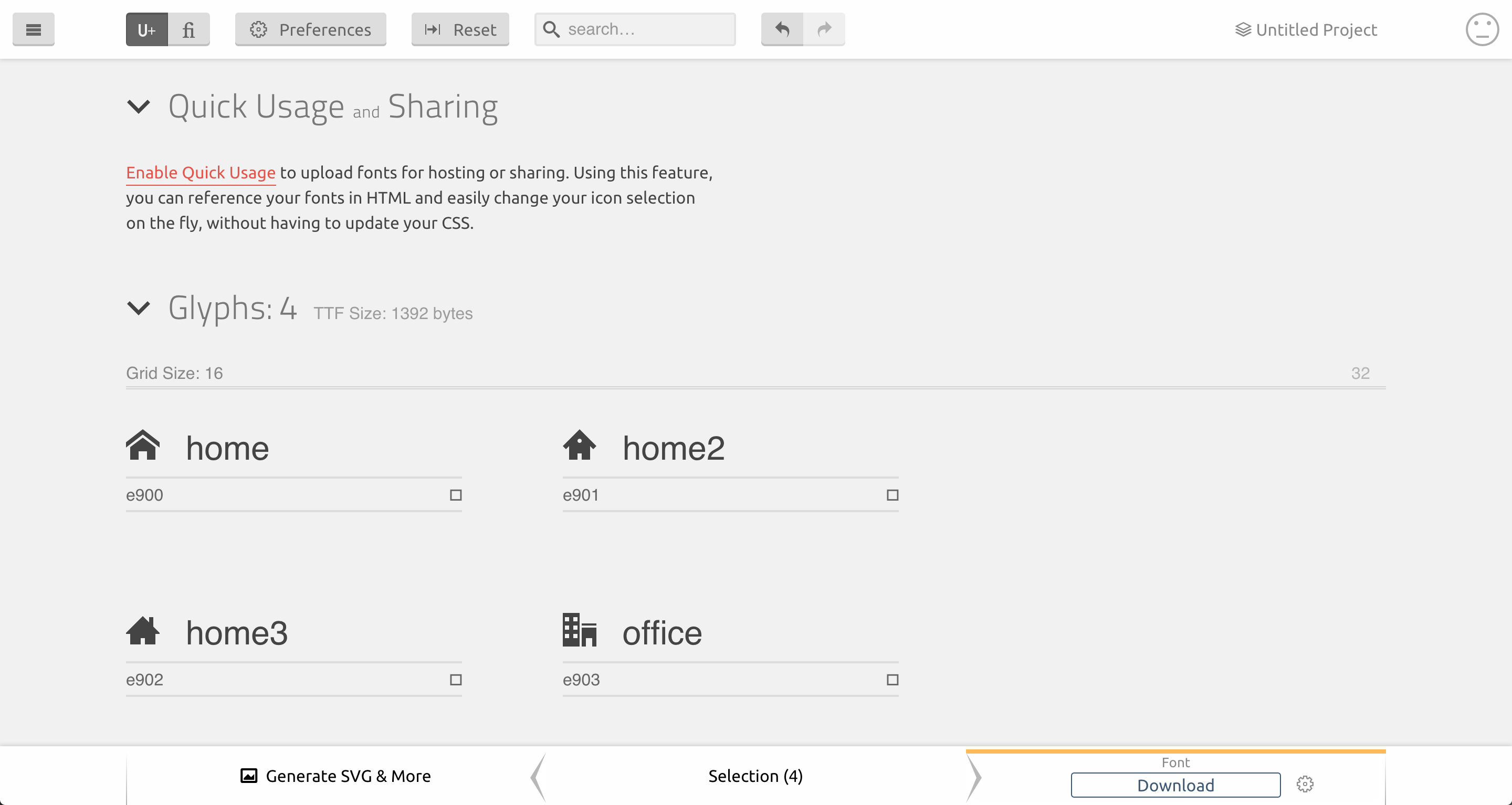This screenshot has width=1512, height=805.
Task: Click the square box next to e900
Action: pos(456,495)
